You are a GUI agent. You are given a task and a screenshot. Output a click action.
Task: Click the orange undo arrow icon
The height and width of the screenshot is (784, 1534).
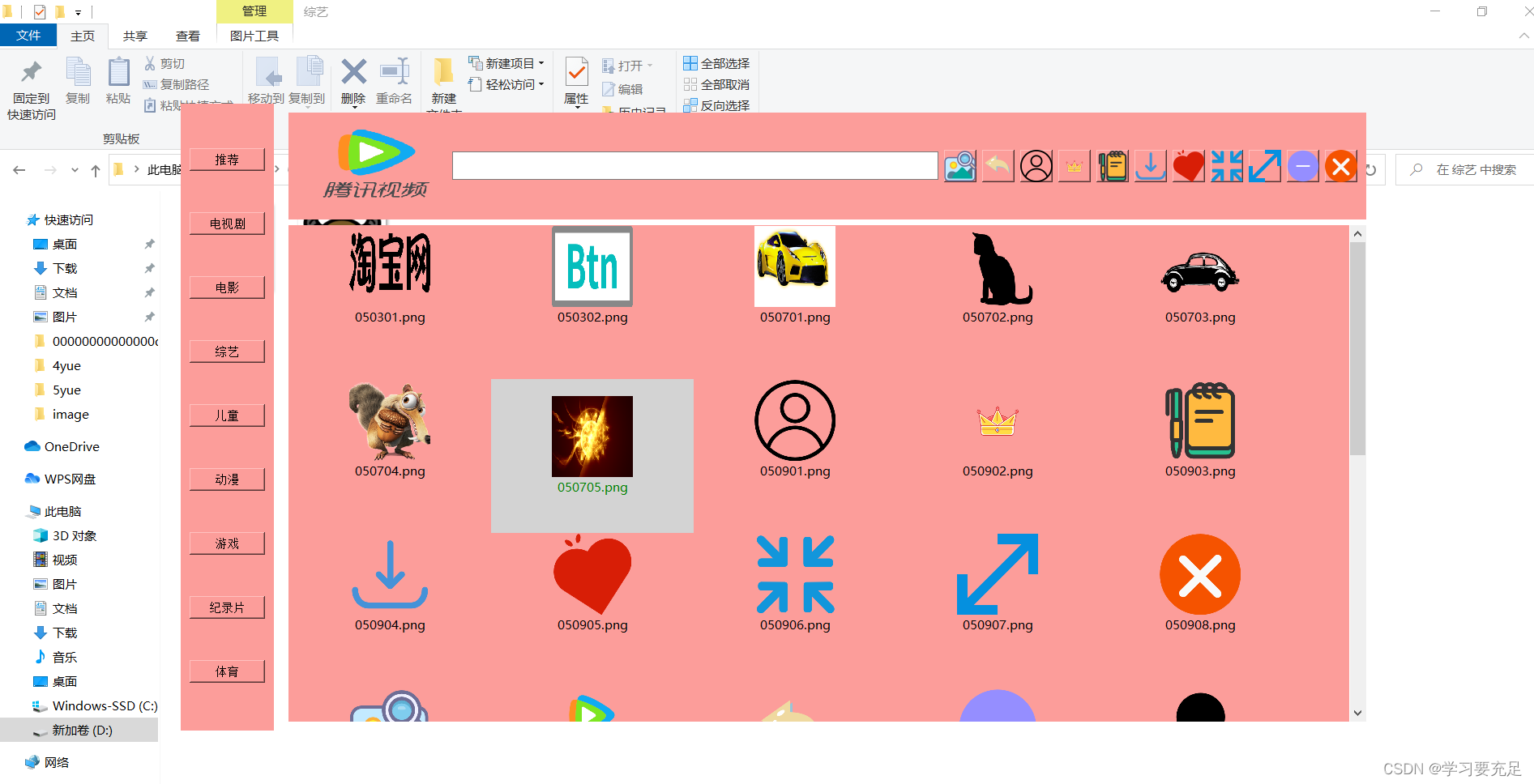(998, 165)
